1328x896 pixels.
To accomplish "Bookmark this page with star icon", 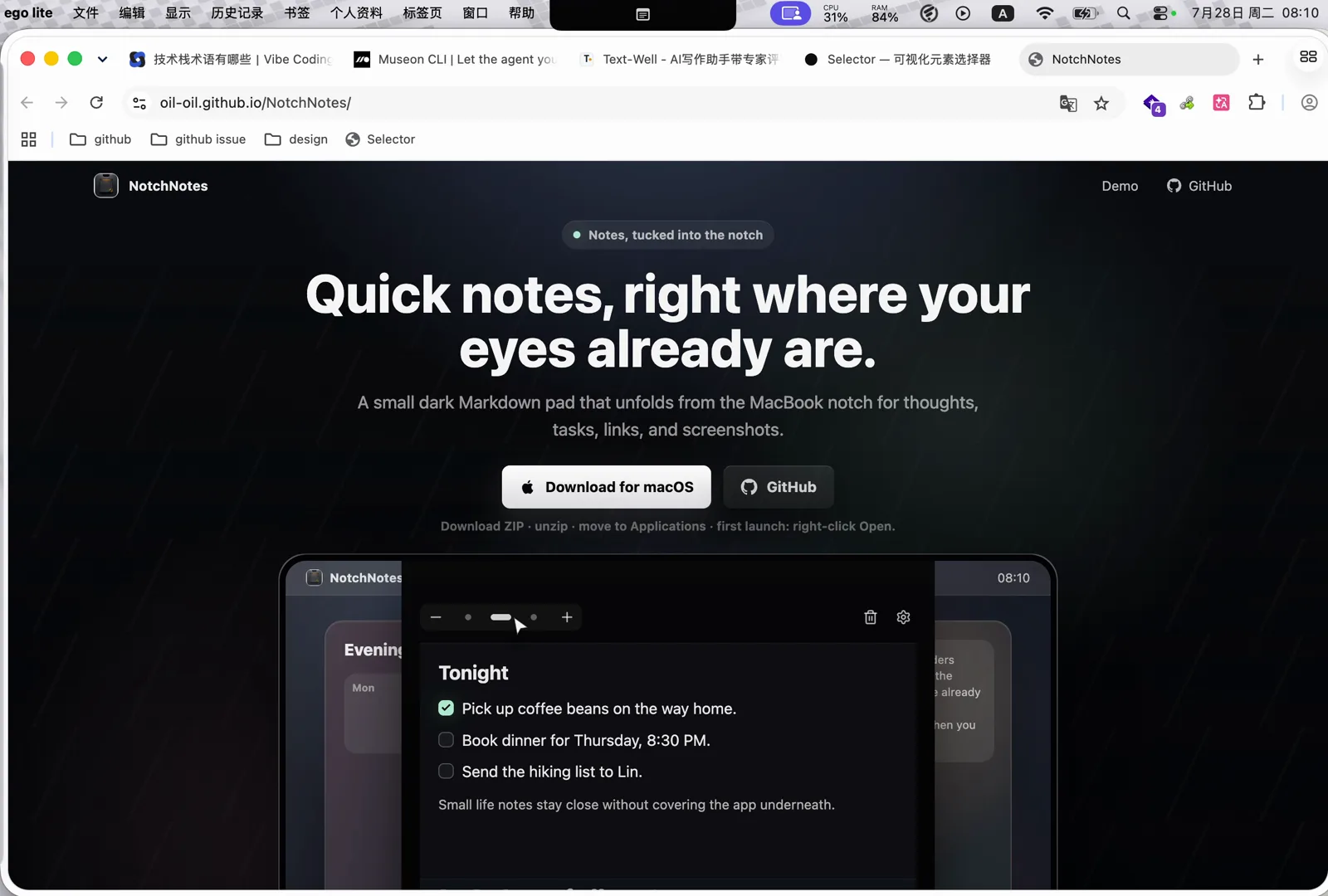I will click(x=1101, y=103).
